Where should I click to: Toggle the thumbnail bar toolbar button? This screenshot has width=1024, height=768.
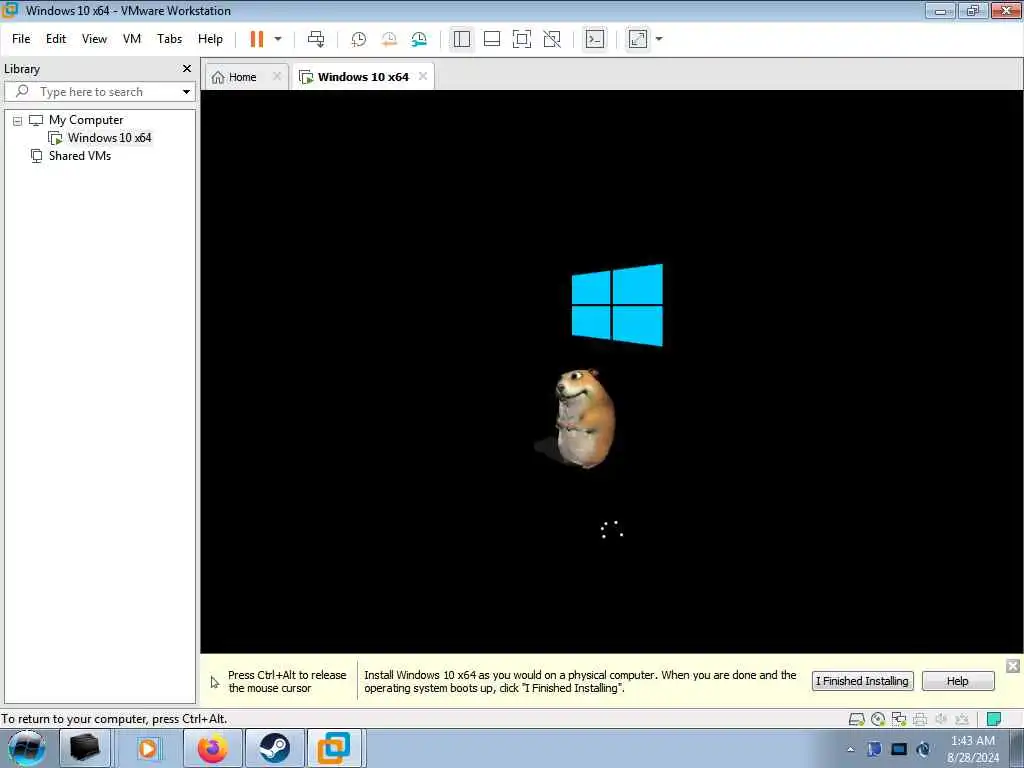pos(492,39)
